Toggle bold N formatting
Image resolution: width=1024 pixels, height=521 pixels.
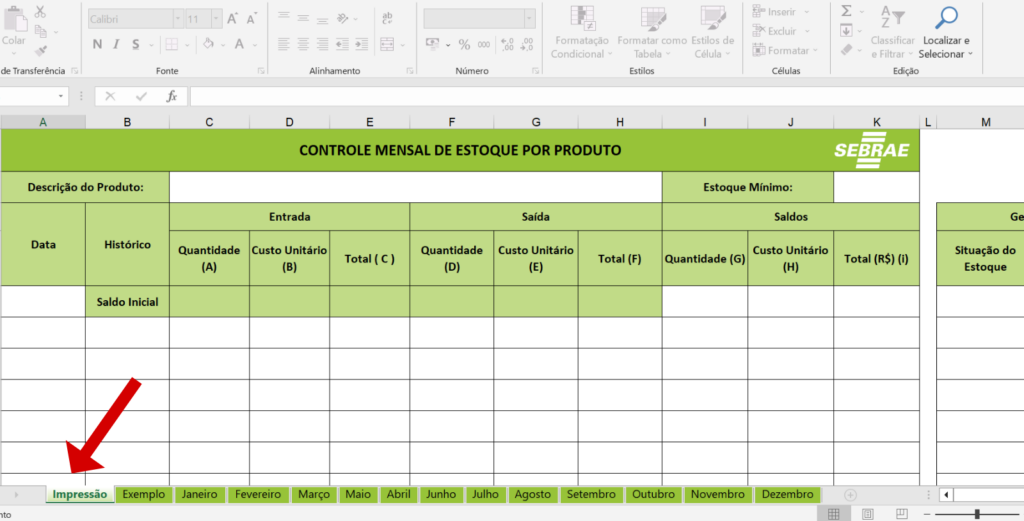coord(97,44)
